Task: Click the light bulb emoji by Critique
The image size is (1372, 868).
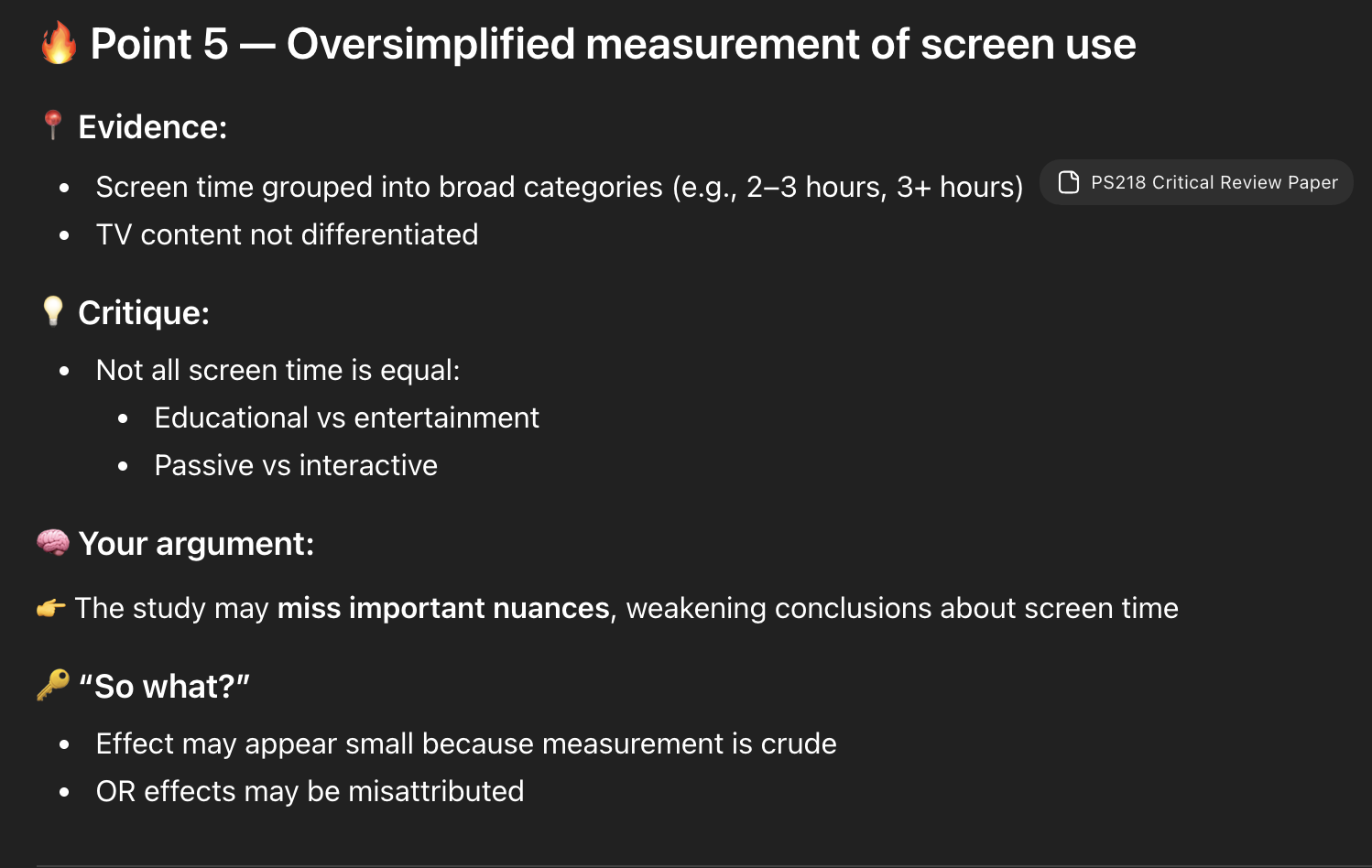Action: (53, 311)
